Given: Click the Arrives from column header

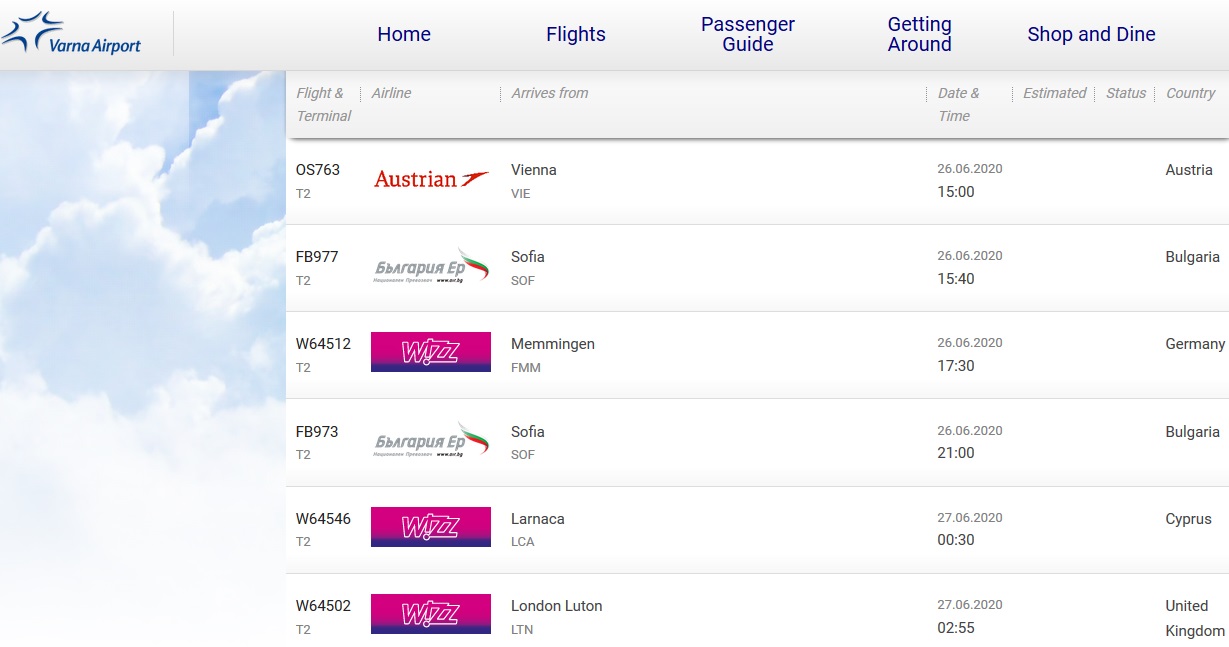Looking at the screenshot, I should pos(549,93).
